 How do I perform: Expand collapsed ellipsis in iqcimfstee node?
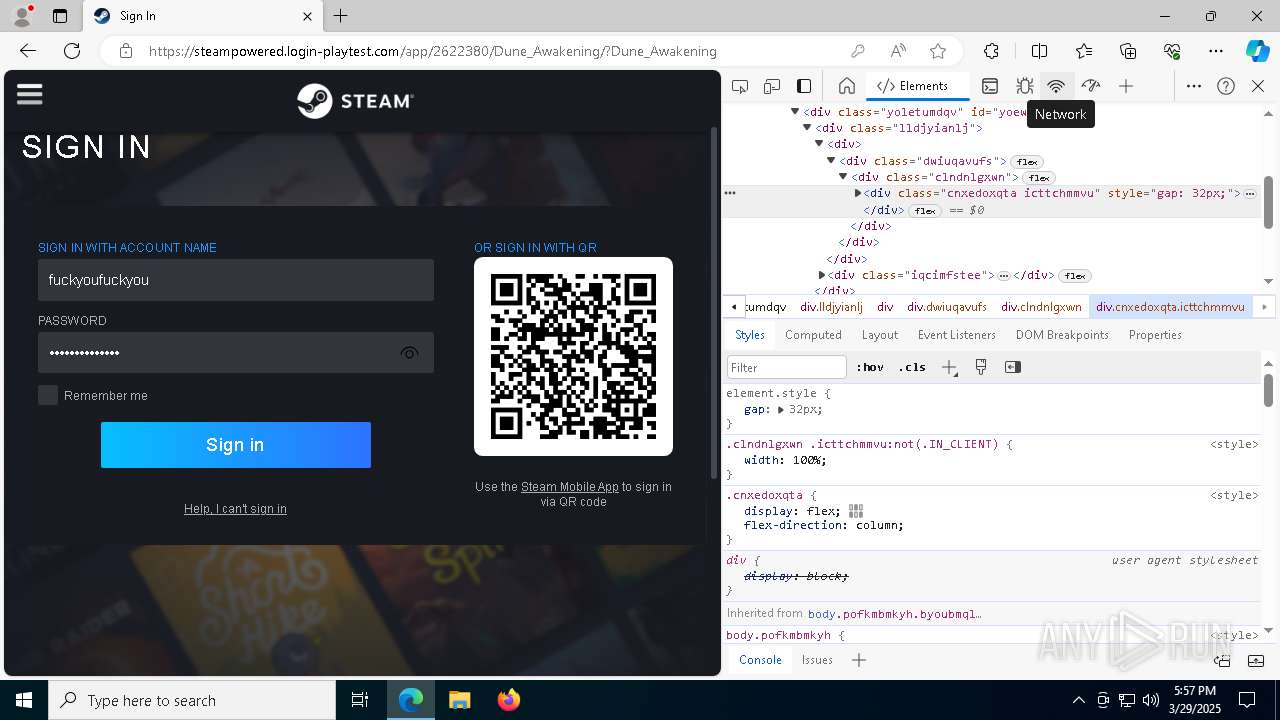coord(1004,276)
